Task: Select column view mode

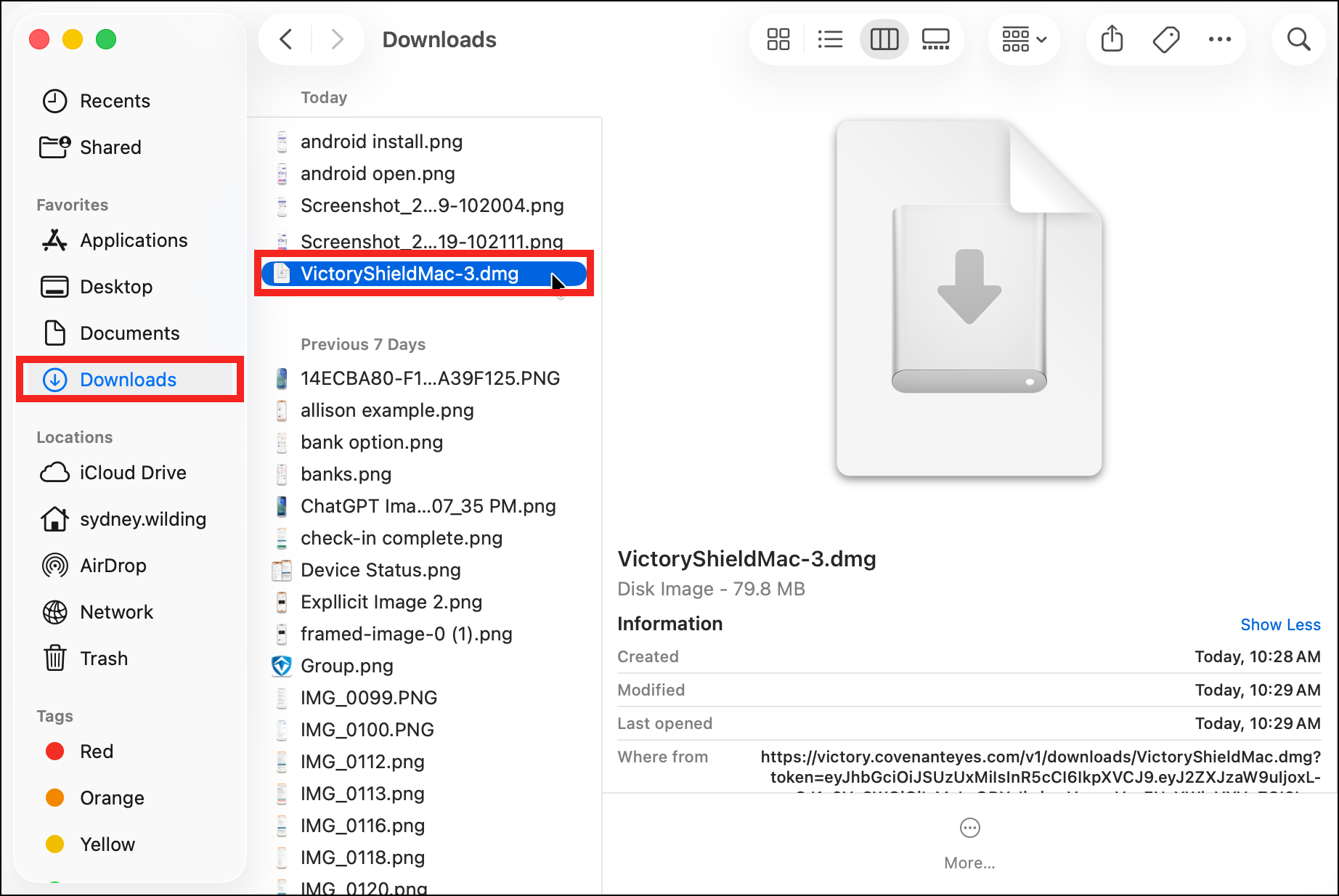Action: 884,39
